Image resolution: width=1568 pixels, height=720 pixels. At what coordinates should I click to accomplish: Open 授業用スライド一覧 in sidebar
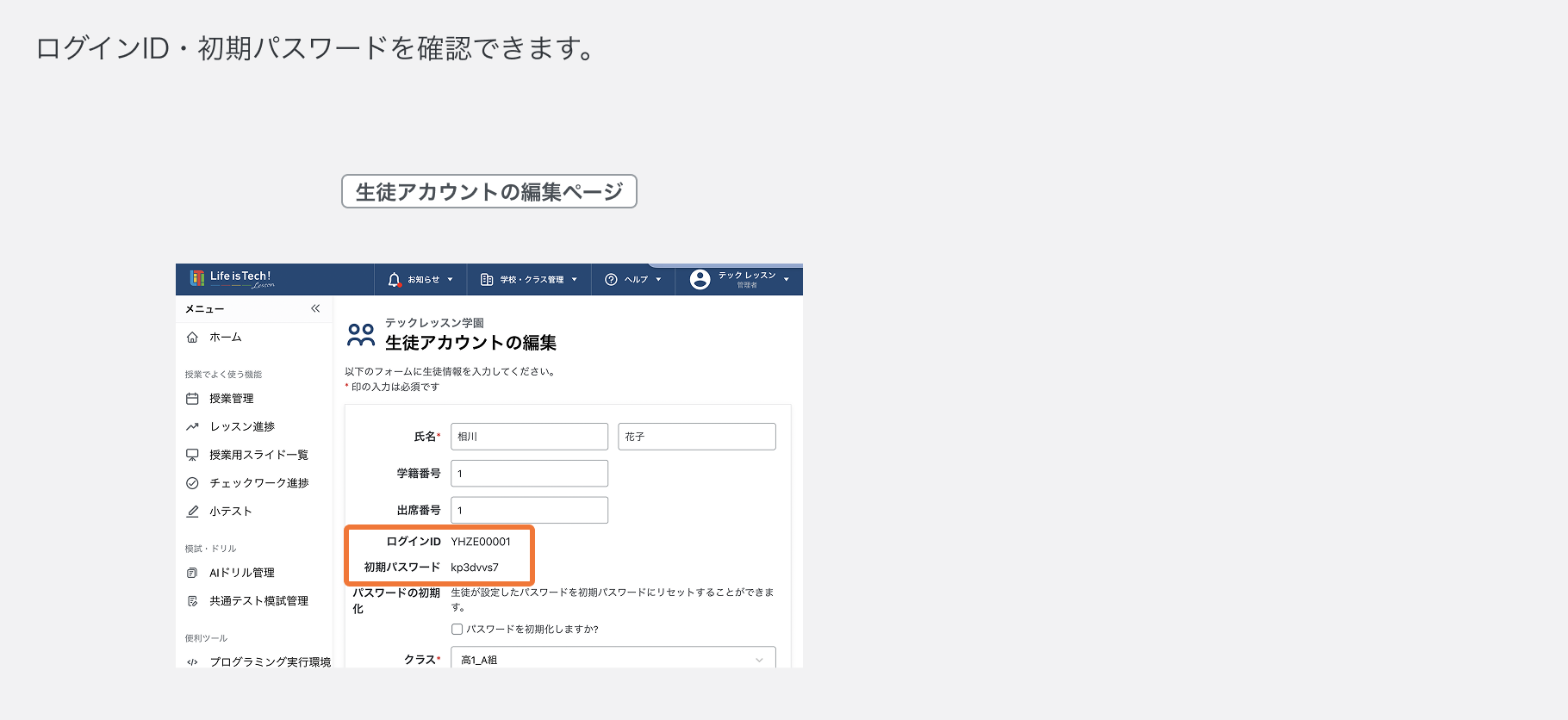click(258, 455)
